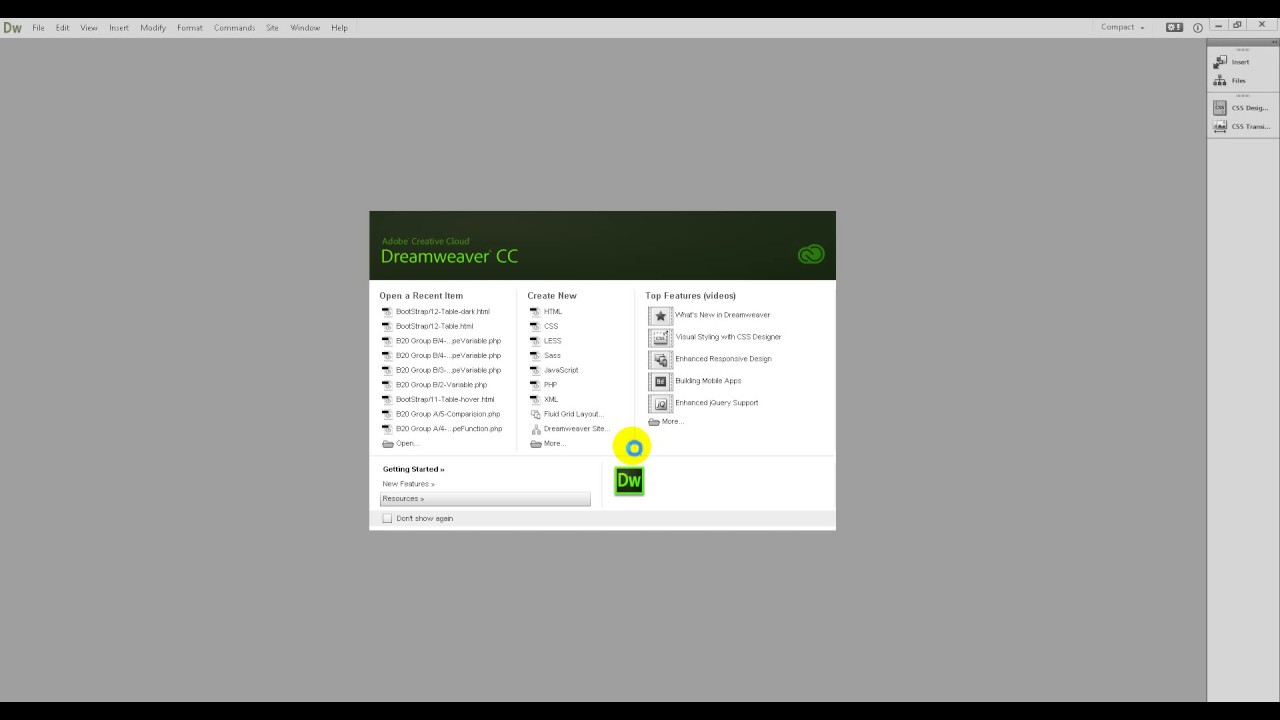Open the Files panel from the dock

pyautogui.click(x=1231, y=81)
